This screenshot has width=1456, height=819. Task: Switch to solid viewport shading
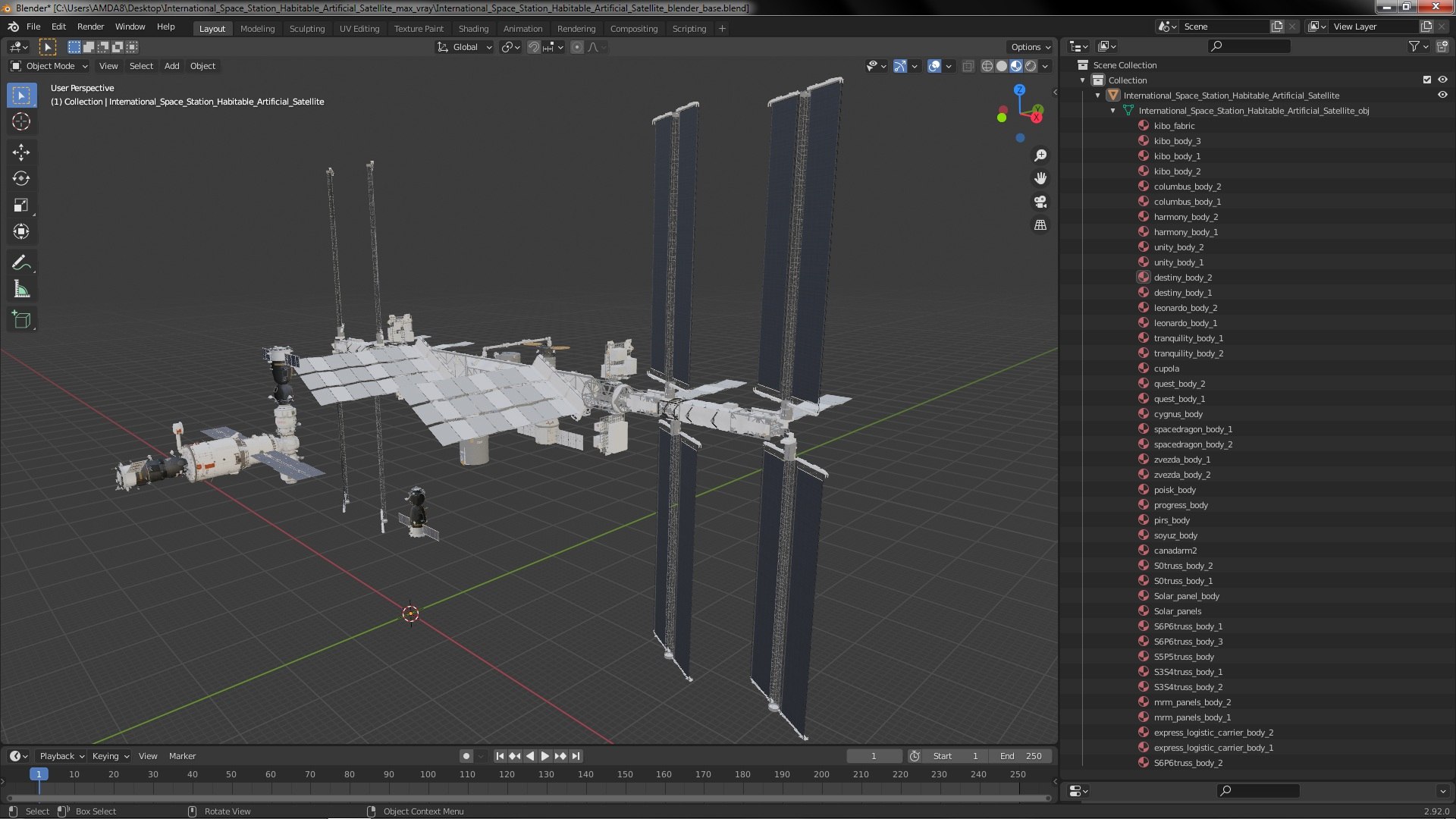pyautogui.click(x=1002, y=67)
